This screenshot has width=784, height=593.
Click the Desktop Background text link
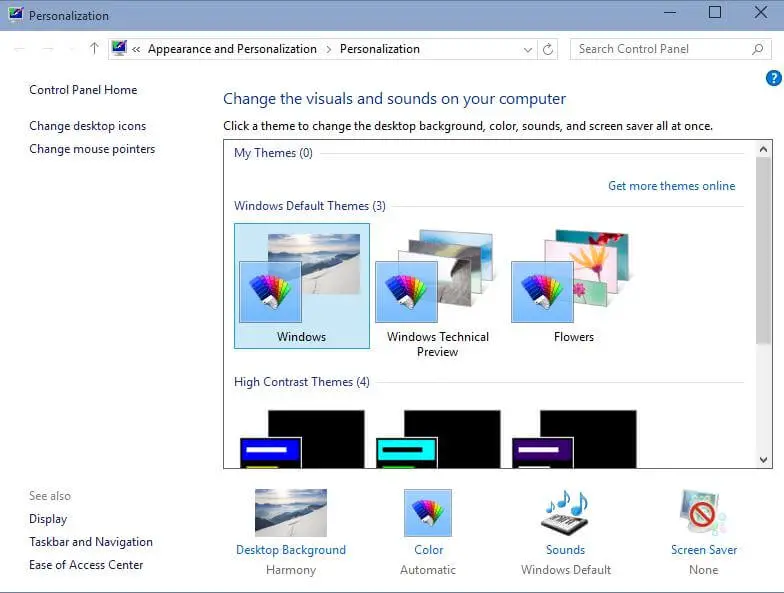click(290, 550)
